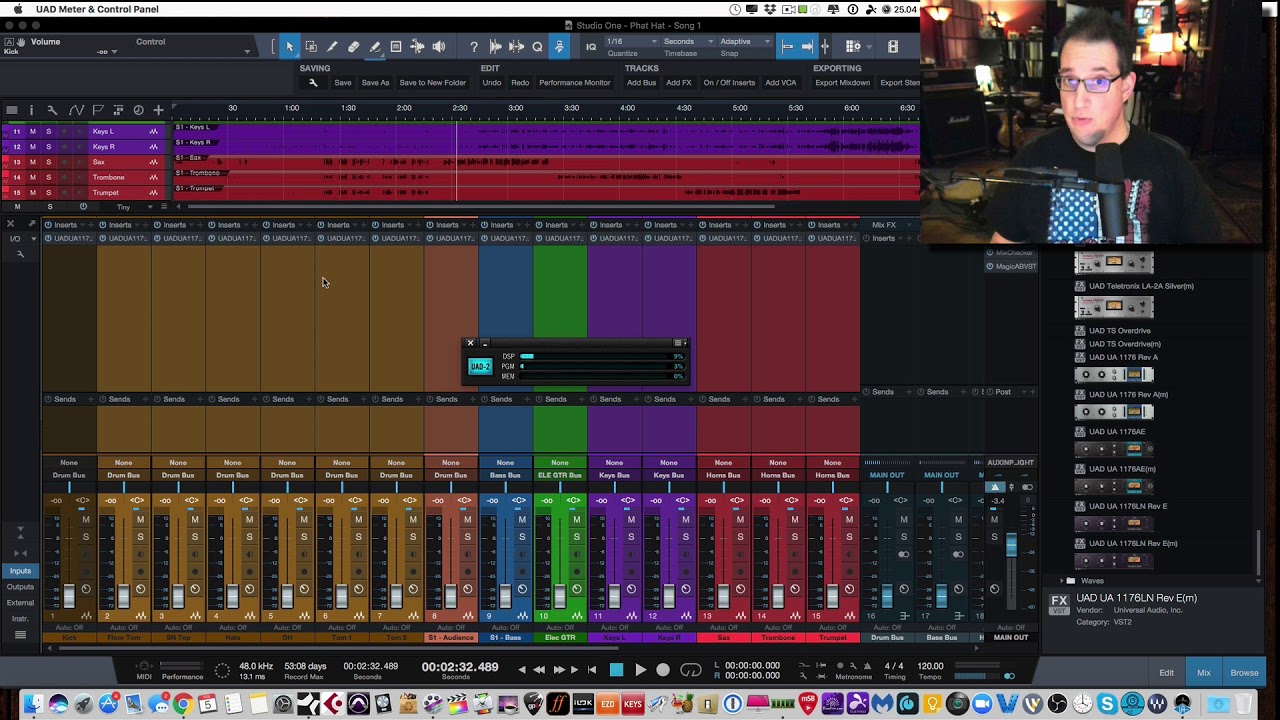1280x720 pixels.
Task: Solo the Sax track
Action: pyautogui.click(x=48, y=162)
